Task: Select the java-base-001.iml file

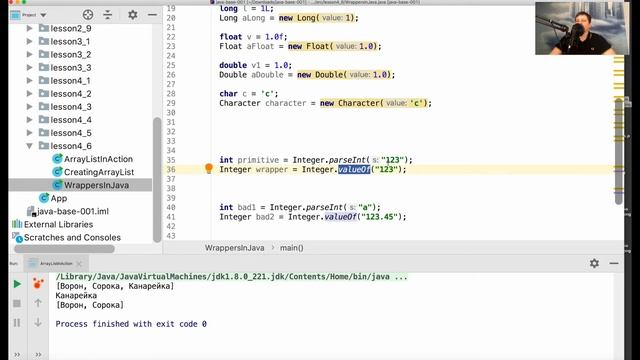Action: [73, 211]
